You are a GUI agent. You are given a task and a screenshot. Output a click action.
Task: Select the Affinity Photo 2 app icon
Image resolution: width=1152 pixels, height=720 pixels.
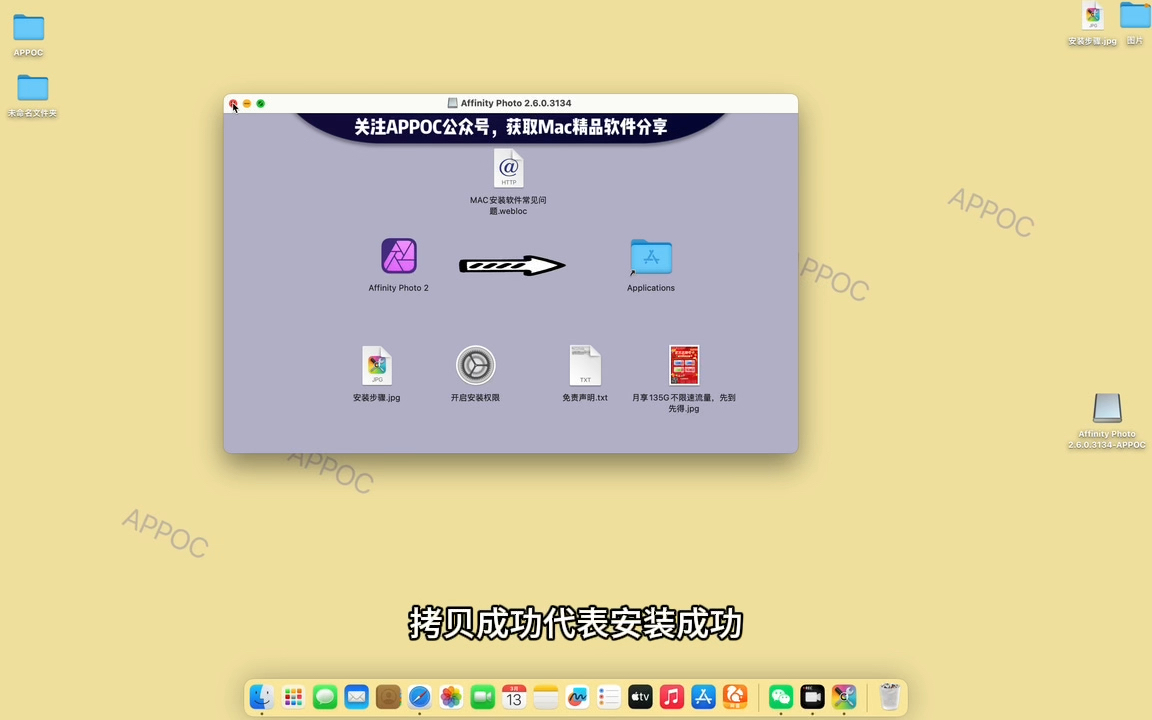tap(398, 257)
